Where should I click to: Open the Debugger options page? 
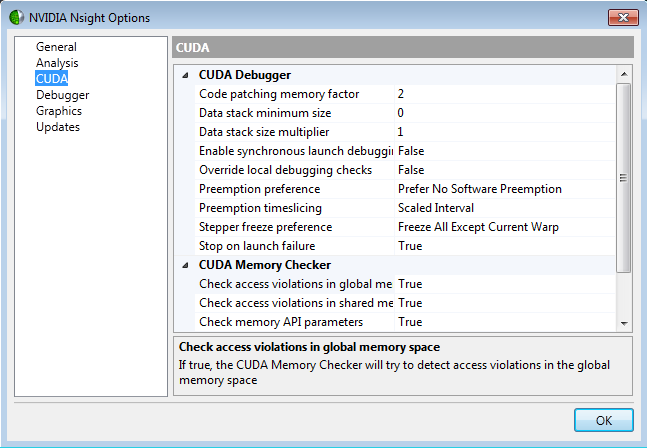tap(62, 95)
